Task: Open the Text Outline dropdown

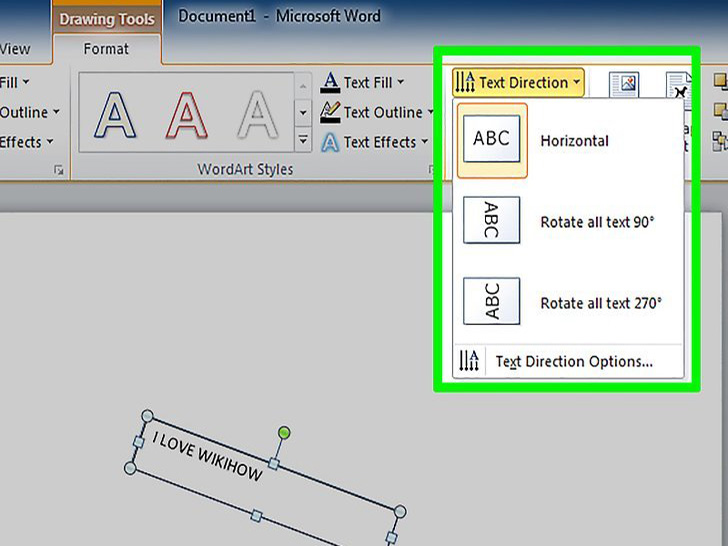Action: coord(377,112)
